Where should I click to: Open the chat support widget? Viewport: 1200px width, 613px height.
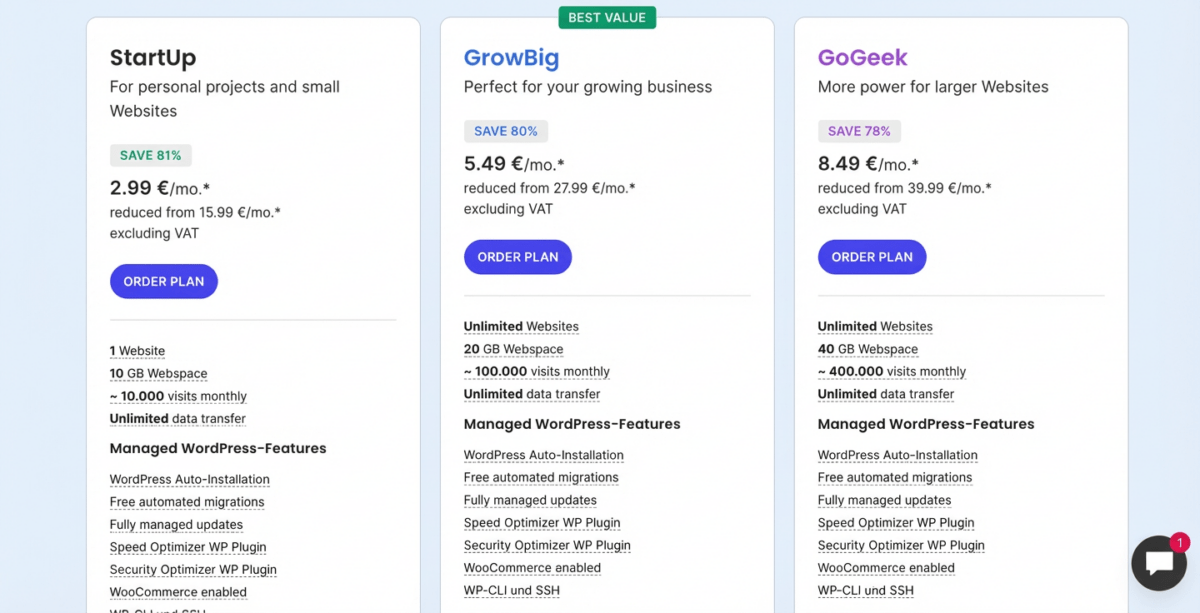click(x=1158, y=563)
